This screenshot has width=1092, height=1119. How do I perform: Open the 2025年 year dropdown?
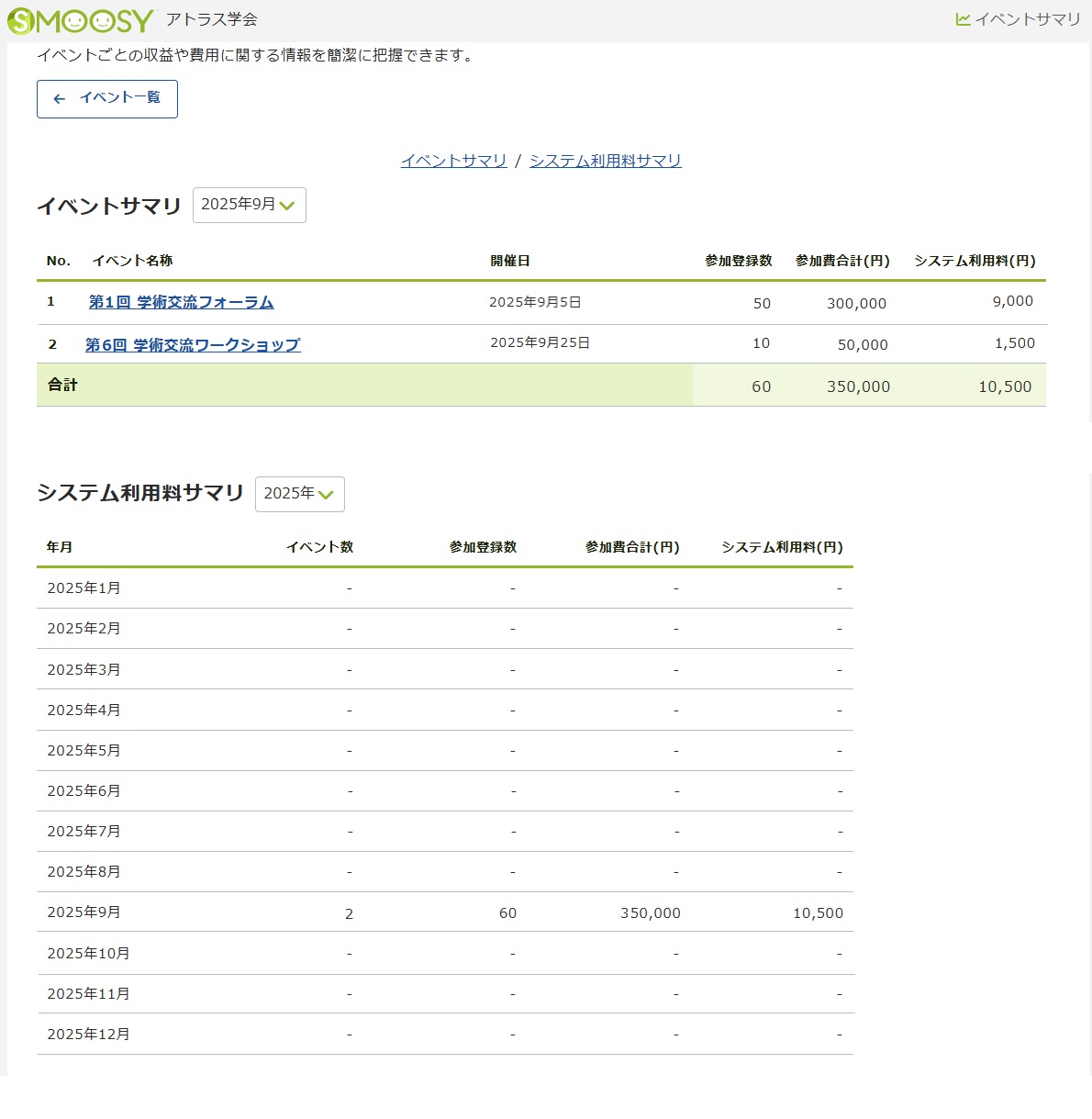pyautogui.click(x=299, y=494)
